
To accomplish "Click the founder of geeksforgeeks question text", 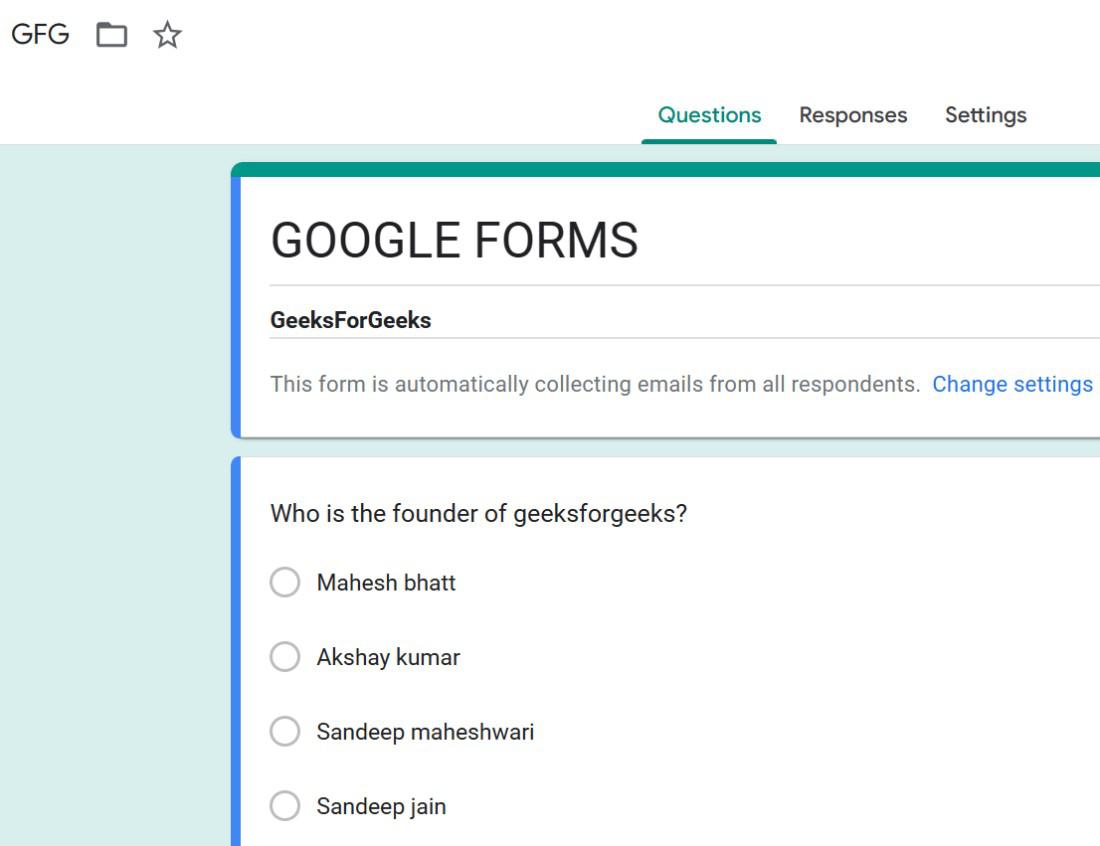I will 478,514.
